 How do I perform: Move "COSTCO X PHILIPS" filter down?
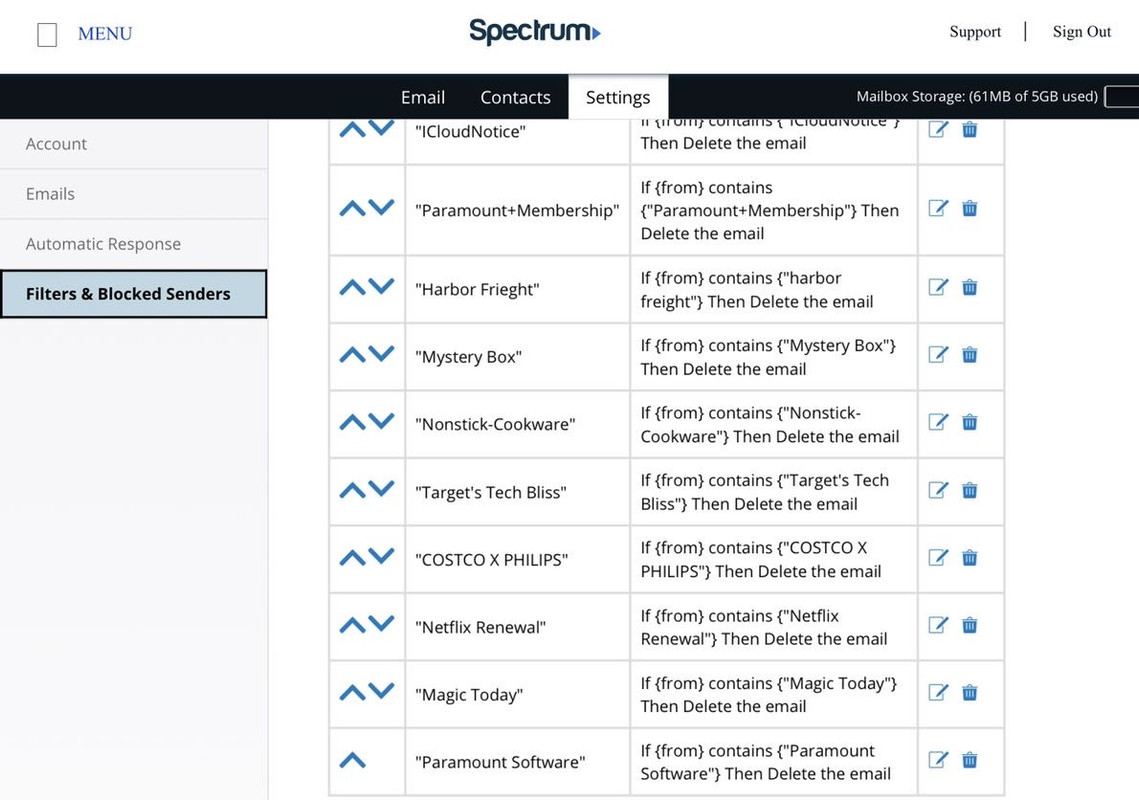coord(381,556)
